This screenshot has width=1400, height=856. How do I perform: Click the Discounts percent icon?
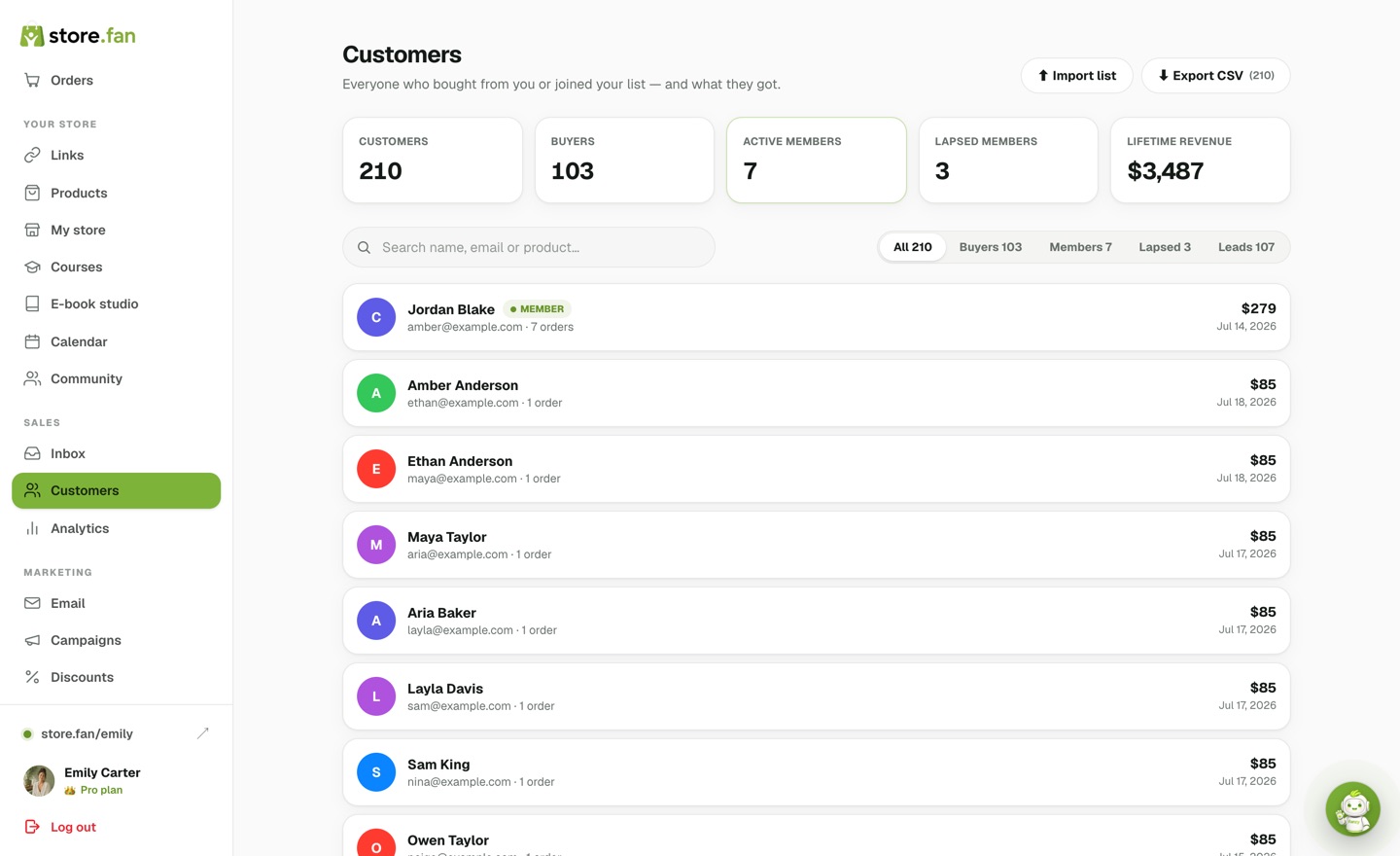click(x=32, y=678)
